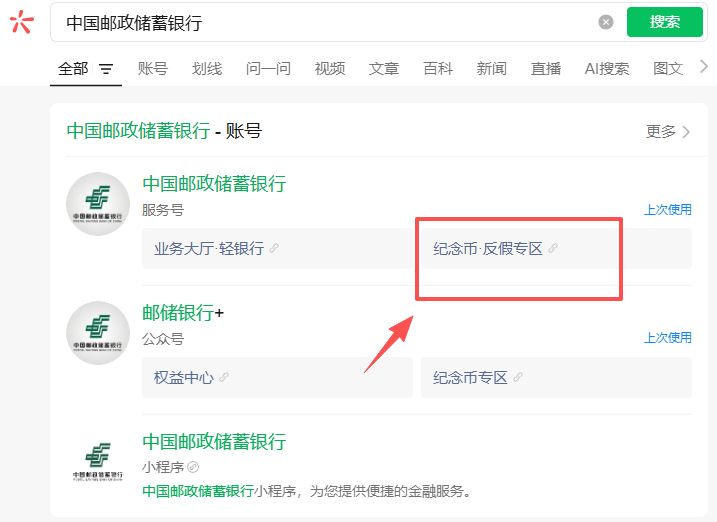Open the 中国邮政储蓄银行 小程序 logo
Screen dimensions: 717x522
pyautogui.click(x=98, y=462)
